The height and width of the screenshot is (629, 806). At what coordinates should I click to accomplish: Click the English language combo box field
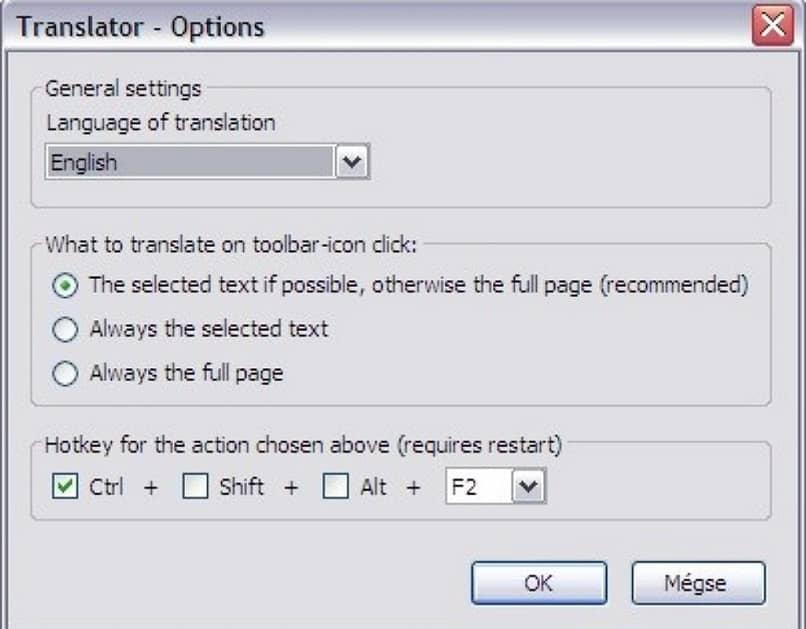click(190, 162)
